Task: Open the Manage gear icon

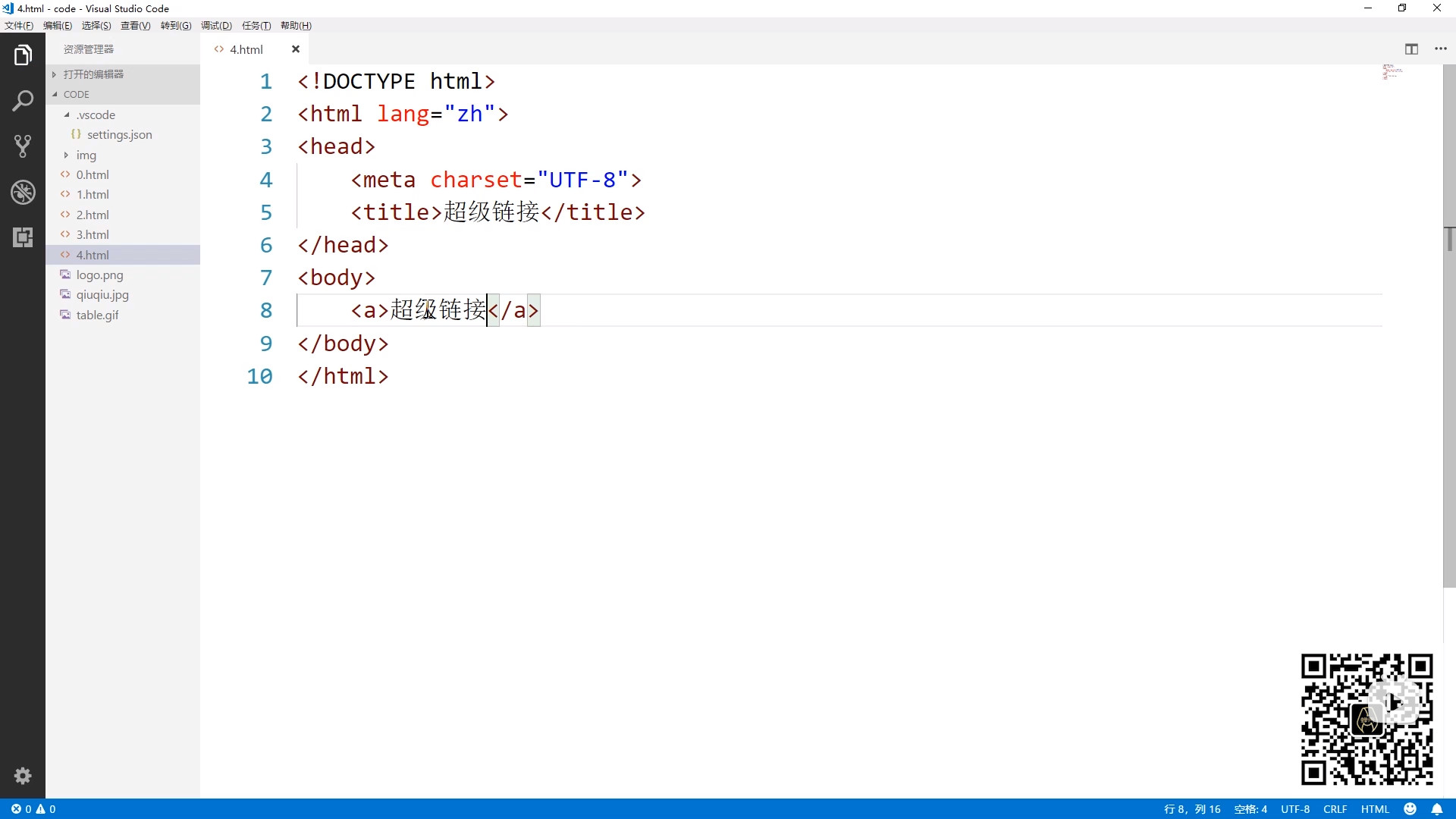Action: tap(23, 775)
